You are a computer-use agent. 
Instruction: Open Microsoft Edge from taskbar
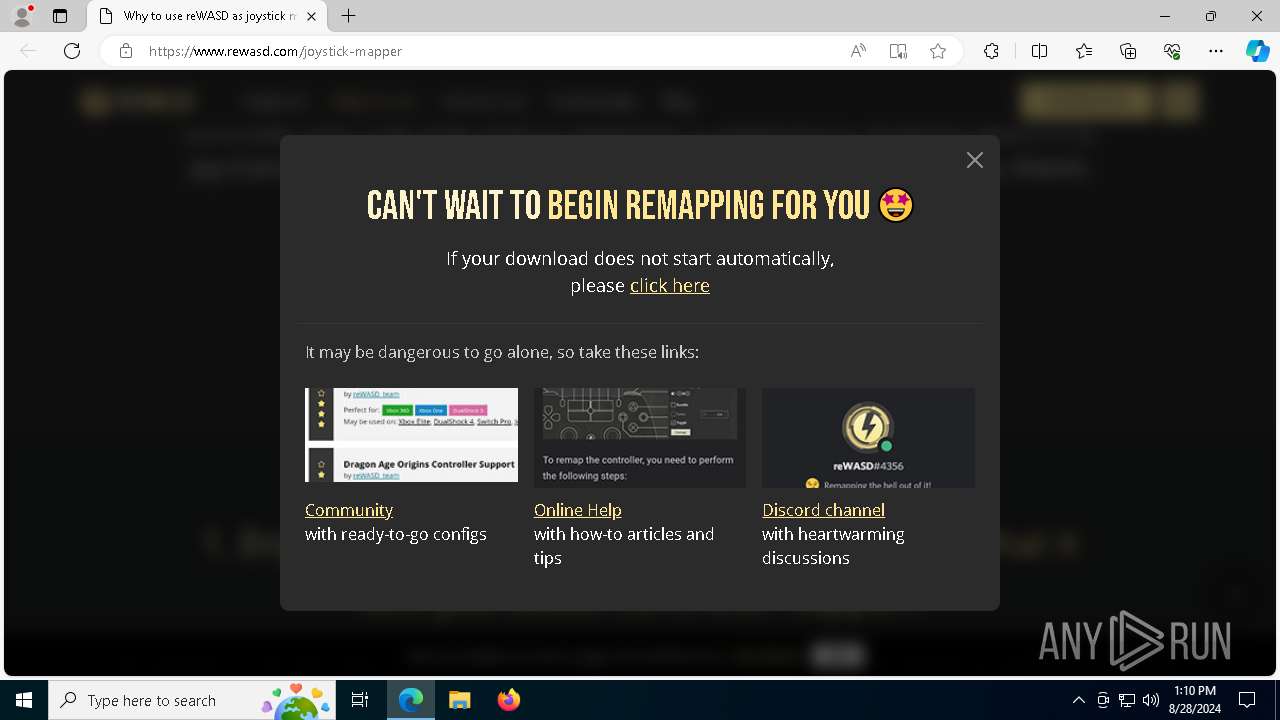(x=411, y=700)
